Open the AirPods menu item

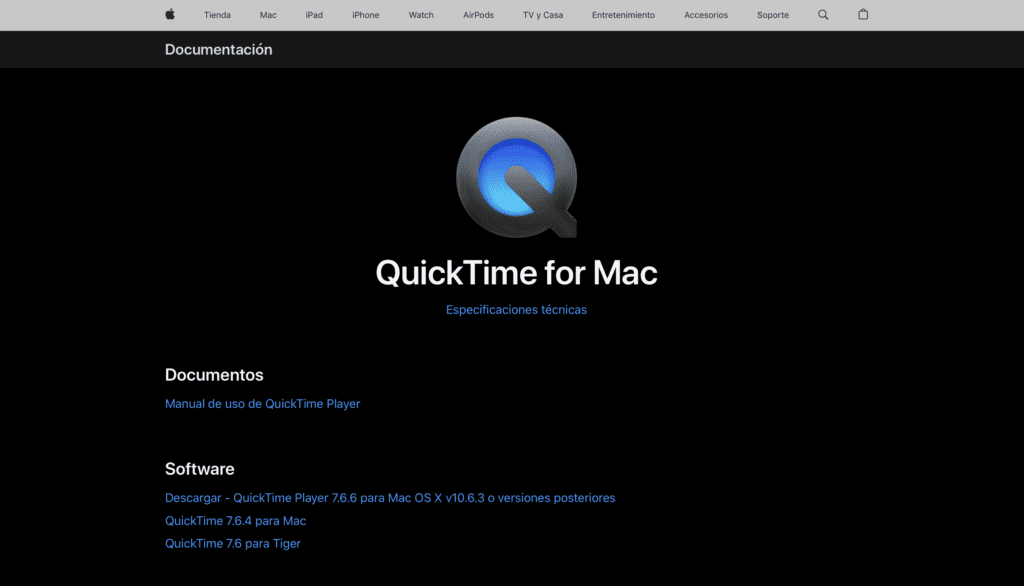click(x=479, y=15)
